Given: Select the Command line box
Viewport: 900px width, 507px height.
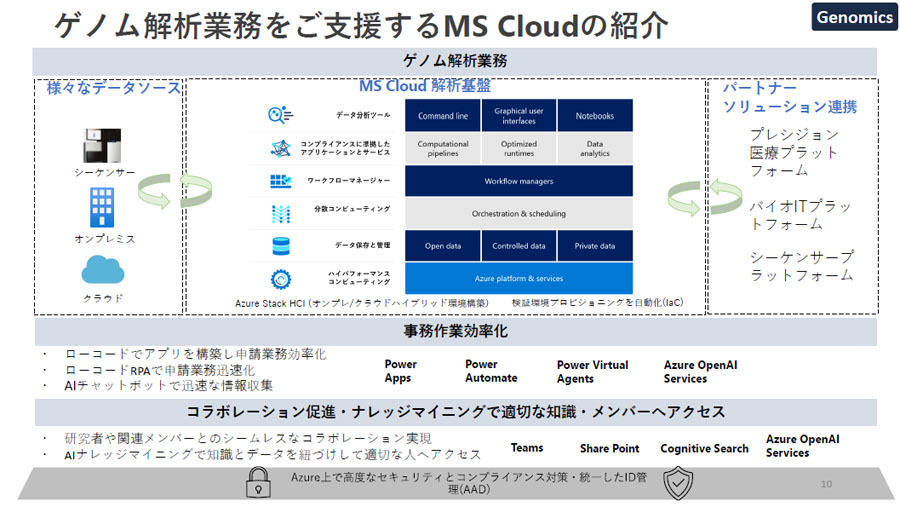Looking at the screenshot, I should [443, 115].
